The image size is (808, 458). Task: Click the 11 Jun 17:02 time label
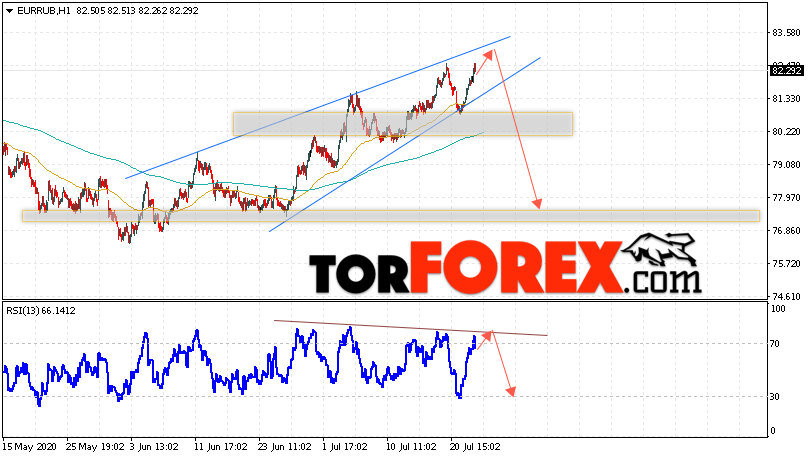click(220, 447)
